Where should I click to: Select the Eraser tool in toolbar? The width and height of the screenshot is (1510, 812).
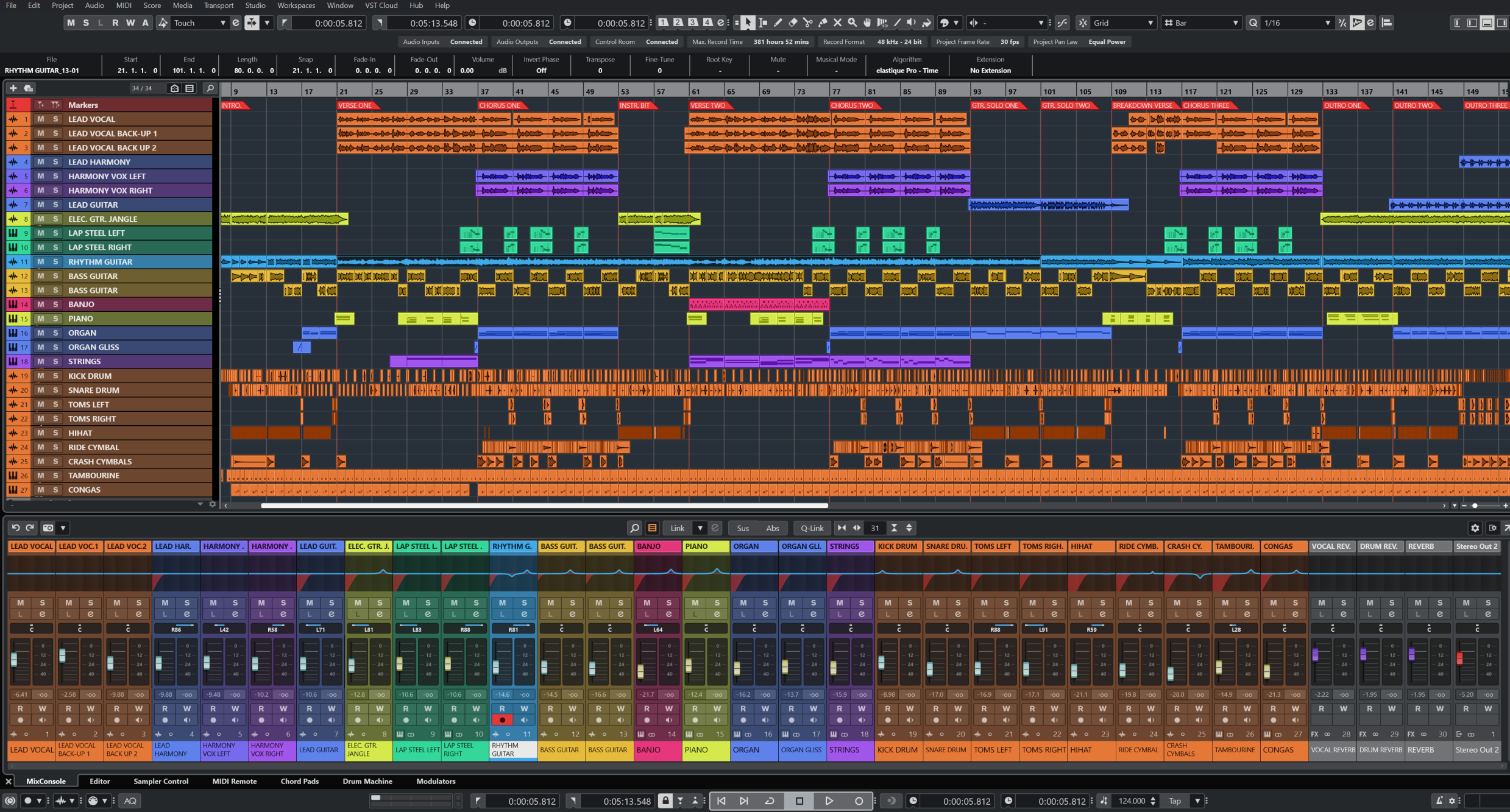[793, 23]
